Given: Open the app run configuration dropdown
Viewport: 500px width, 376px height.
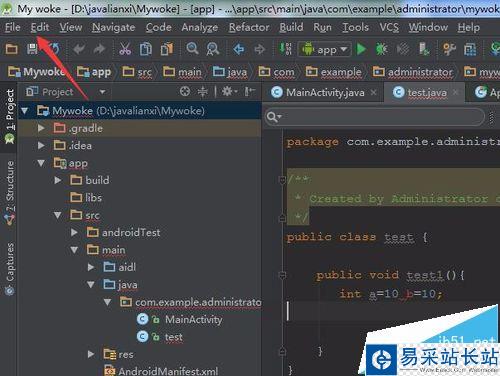Looking at the screenshot, I should [325, 50].
